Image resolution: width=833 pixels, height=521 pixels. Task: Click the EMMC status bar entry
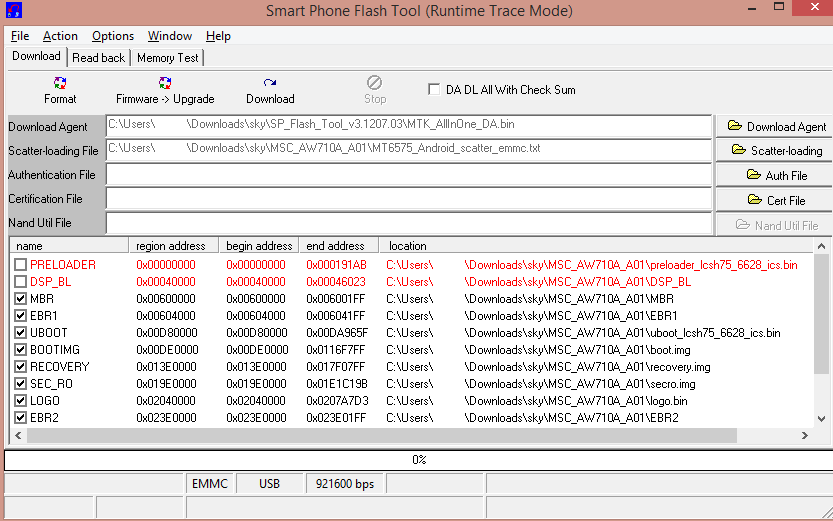point(210,484)
